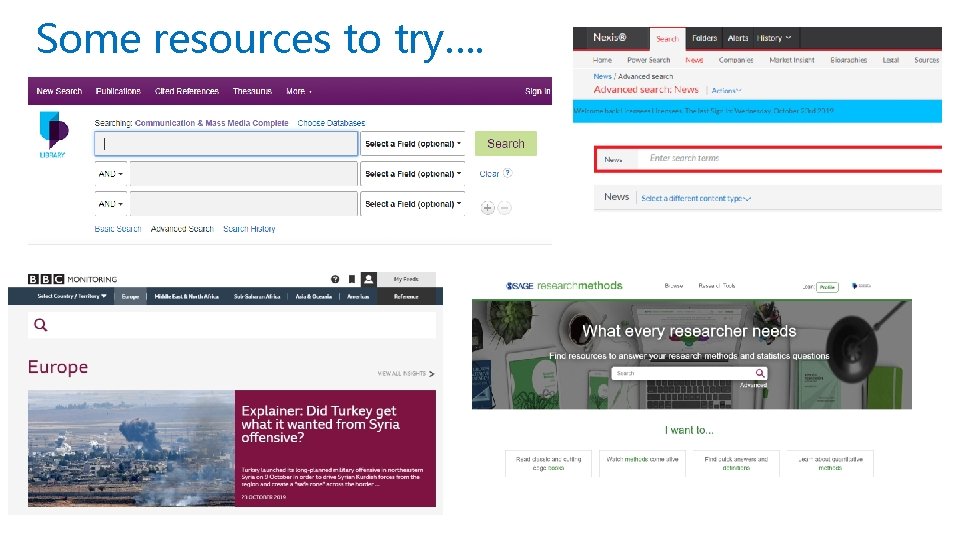Click Sign In on EBSCO bar
The width and height of the screenshot is (960, 540).
[x=538, y=91]
